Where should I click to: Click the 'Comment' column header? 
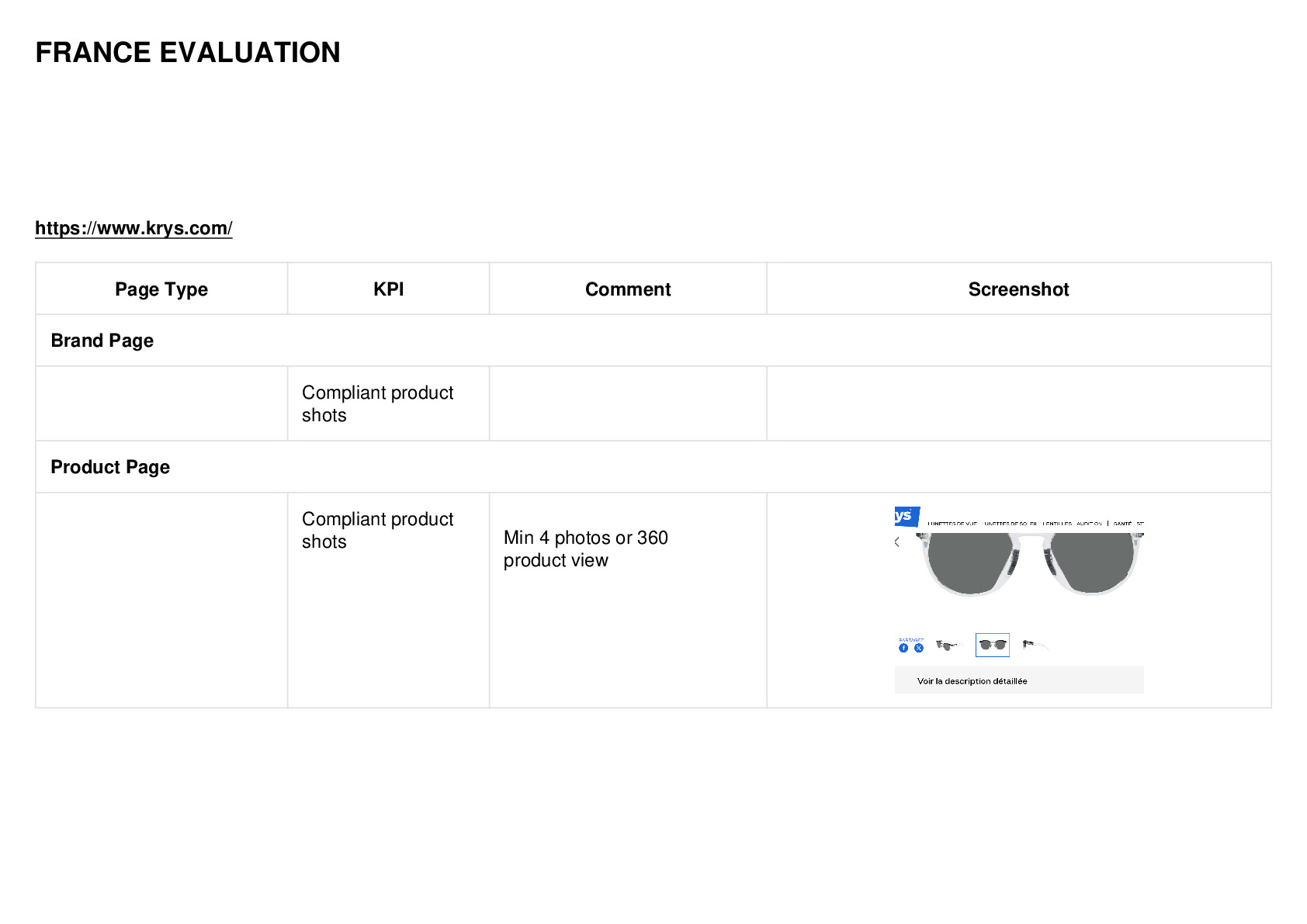pyautogui.click(x=628, y=289)
